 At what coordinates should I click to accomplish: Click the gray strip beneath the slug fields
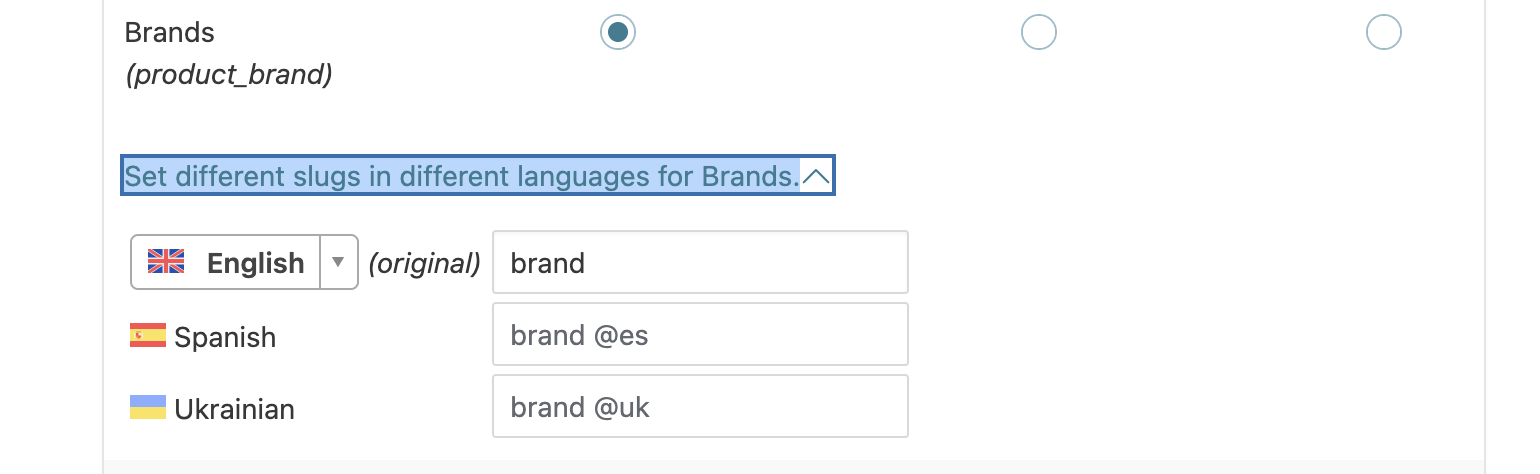794,467
